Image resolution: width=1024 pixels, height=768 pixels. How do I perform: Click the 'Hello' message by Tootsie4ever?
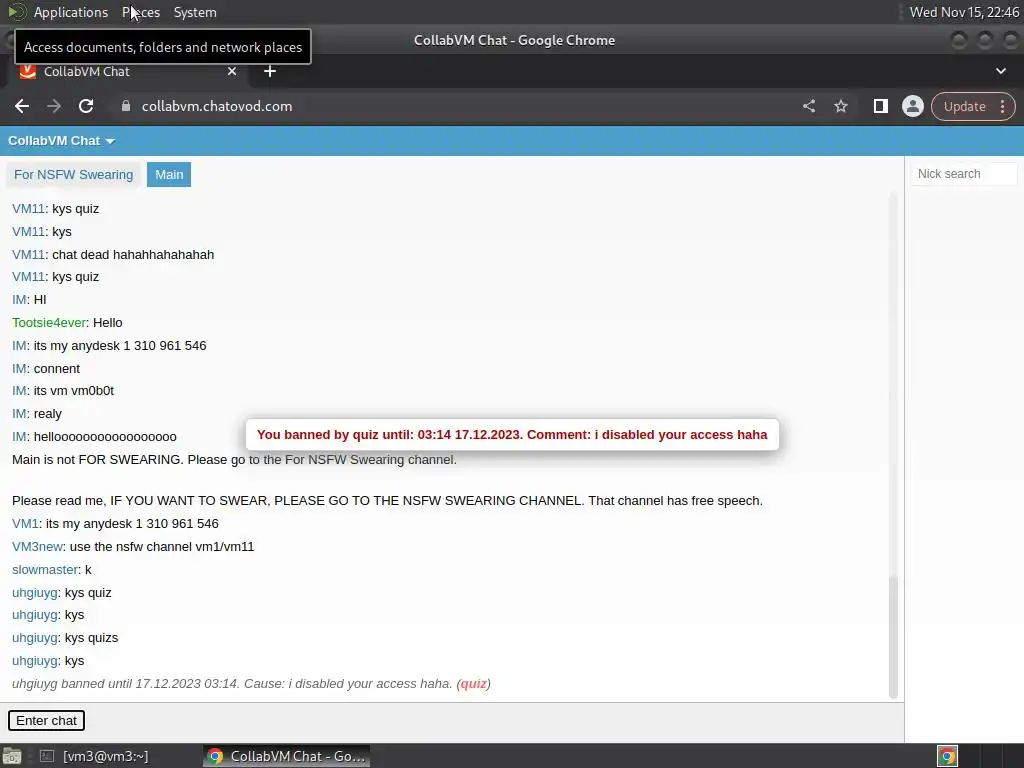(108, 323)
